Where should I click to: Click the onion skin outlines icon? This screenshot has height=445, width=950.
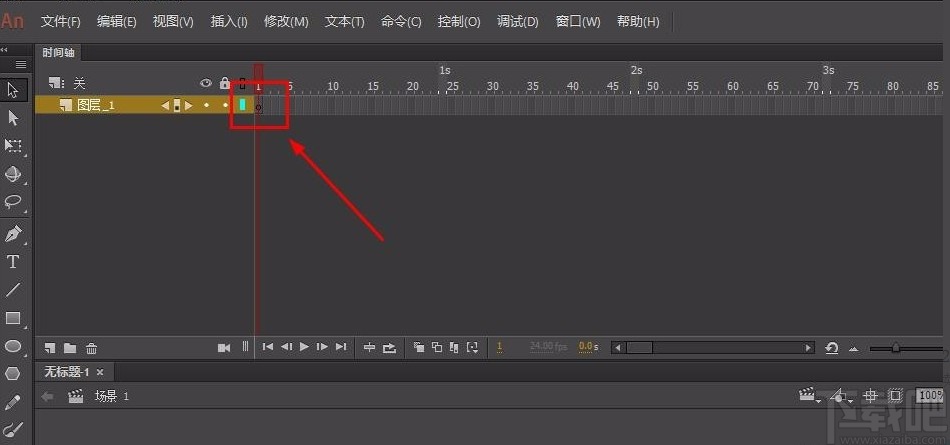pos(437,347)
